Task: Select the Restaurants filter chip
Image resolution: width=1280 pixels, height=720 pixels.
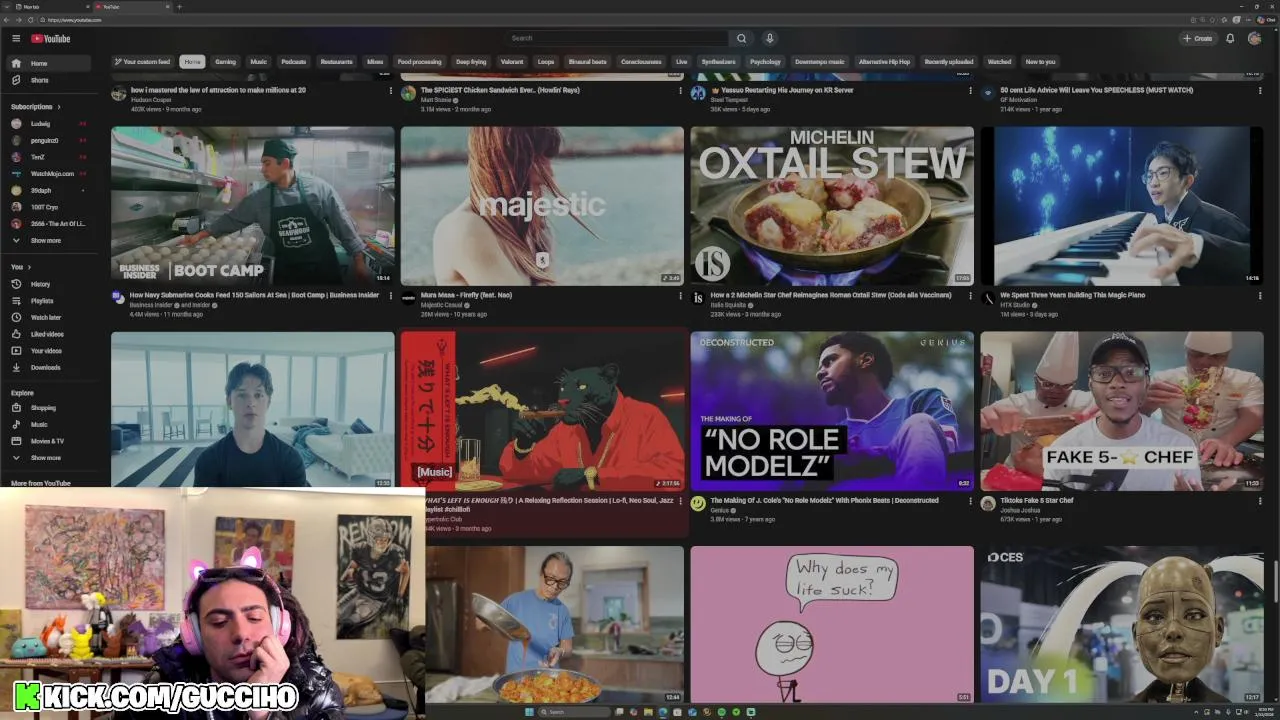Action: point(337,62)
